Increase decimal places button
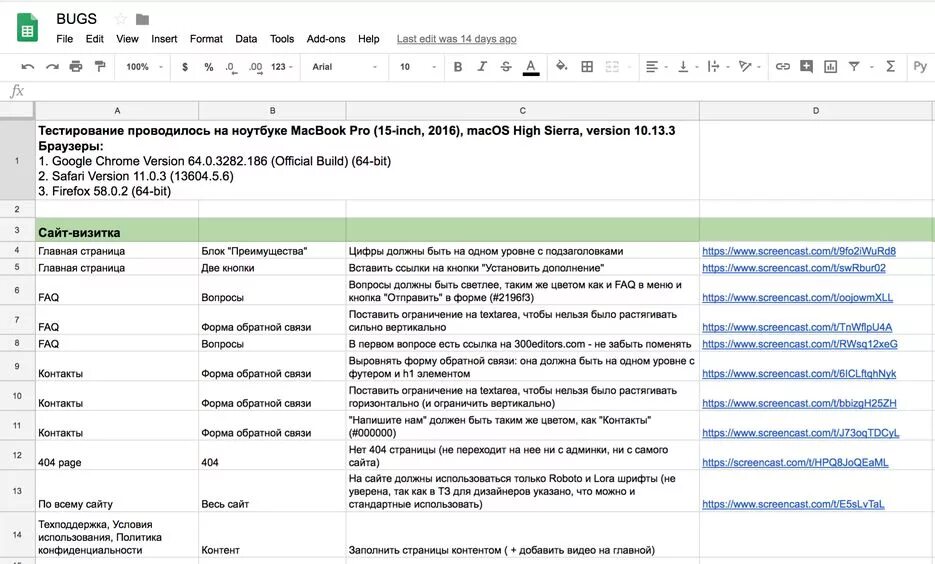Image resolution: width=935 pixels, height=564 pixels. click(x=255, y=67)
